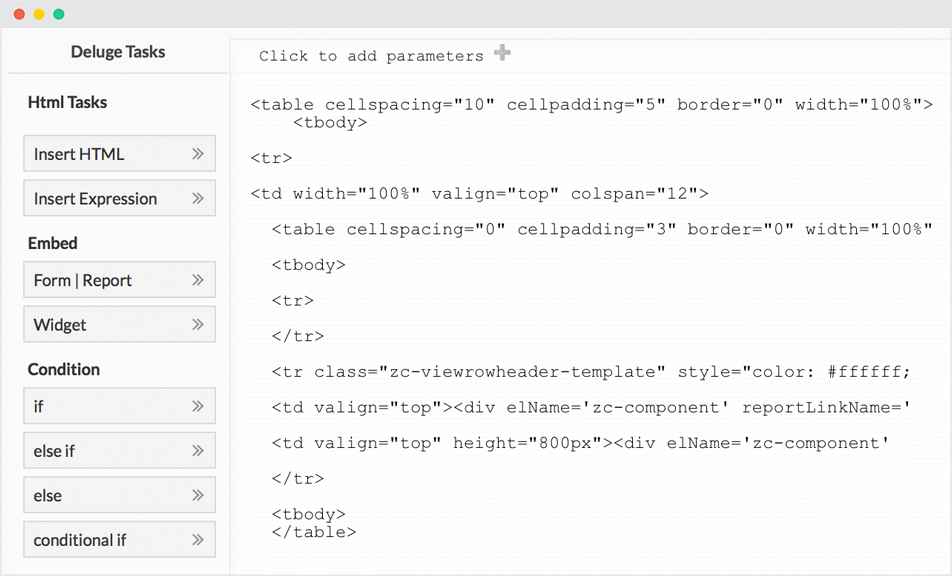Select the else if condition task

[x=120, y=450]
